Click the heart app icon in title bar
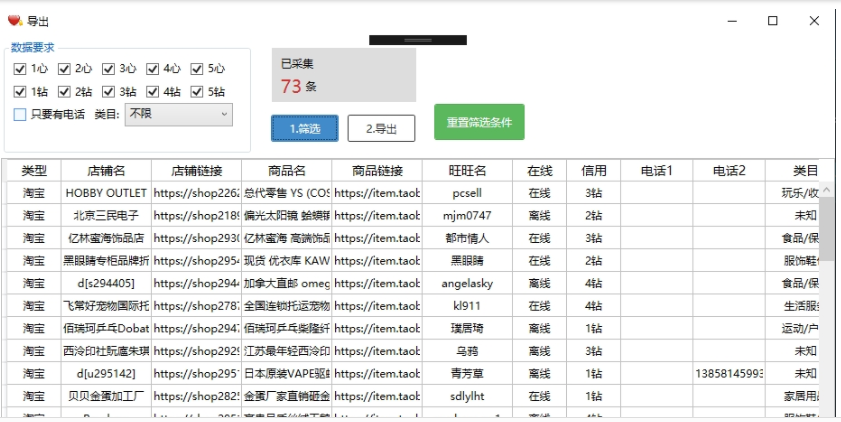This screenshot has width=841, height=422. (14, 21)
